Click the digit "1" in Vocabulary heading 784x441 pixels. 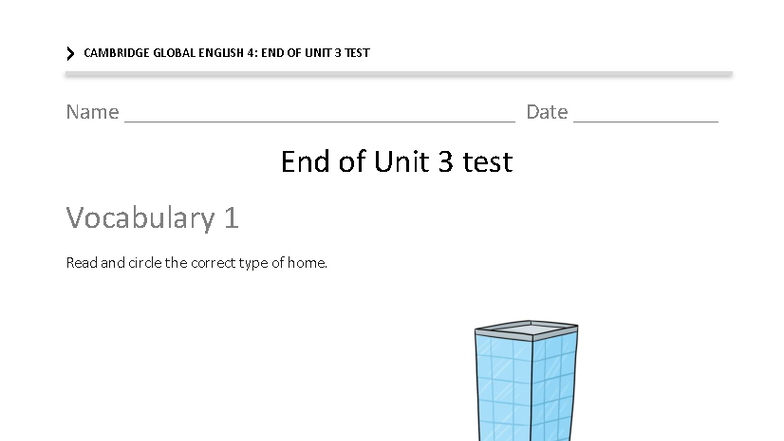click(x=231, y=218)
